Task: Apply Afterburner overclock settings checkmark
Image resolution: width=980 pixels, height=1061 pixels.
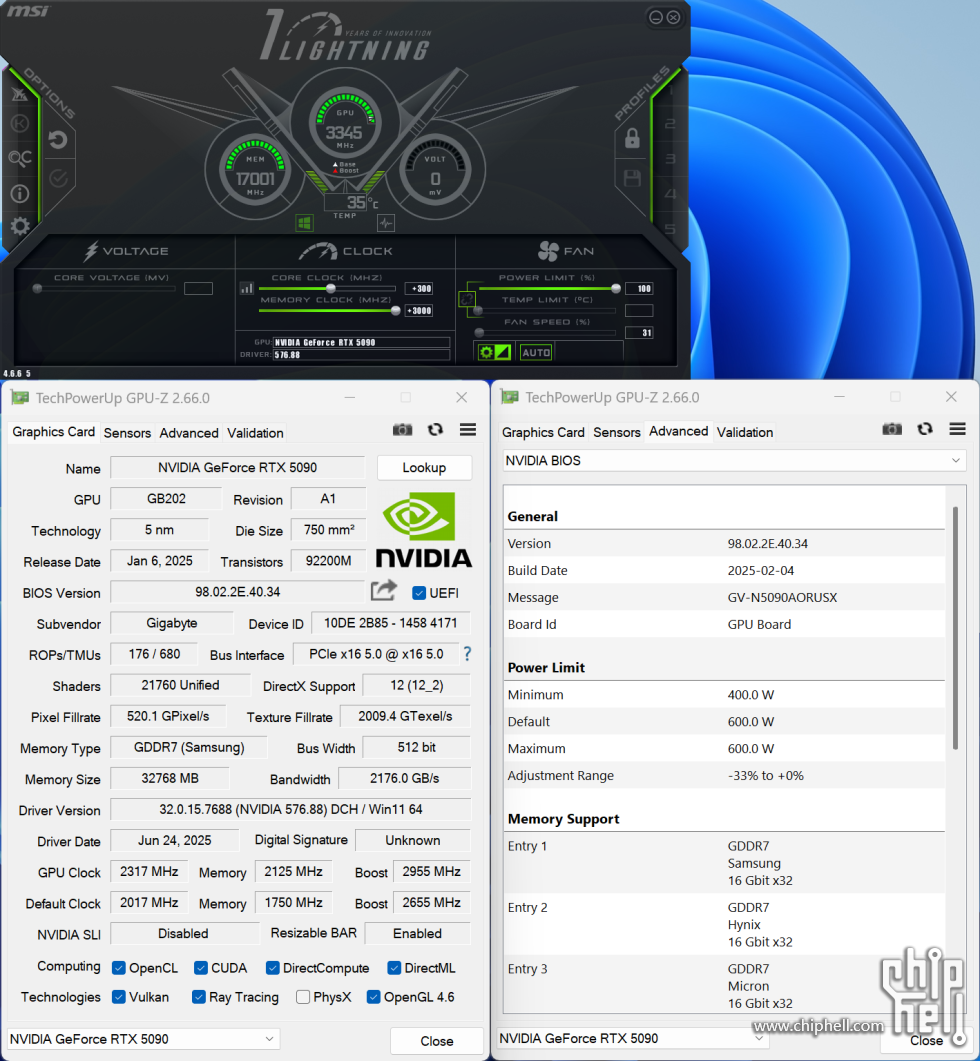Action: pos(59,178)
